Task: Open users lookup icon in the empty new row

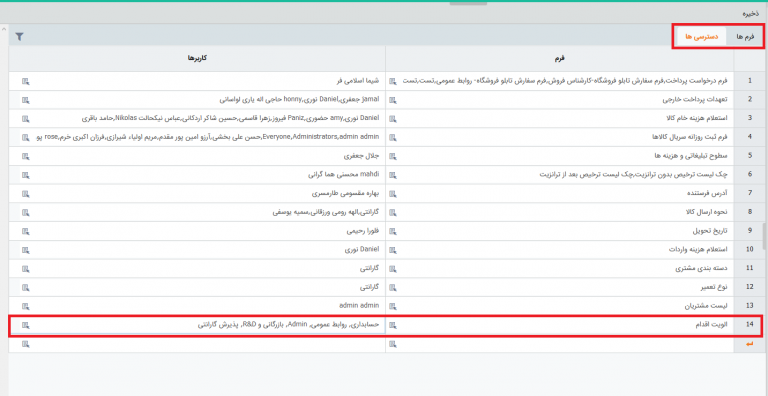Action: point(25,345)
